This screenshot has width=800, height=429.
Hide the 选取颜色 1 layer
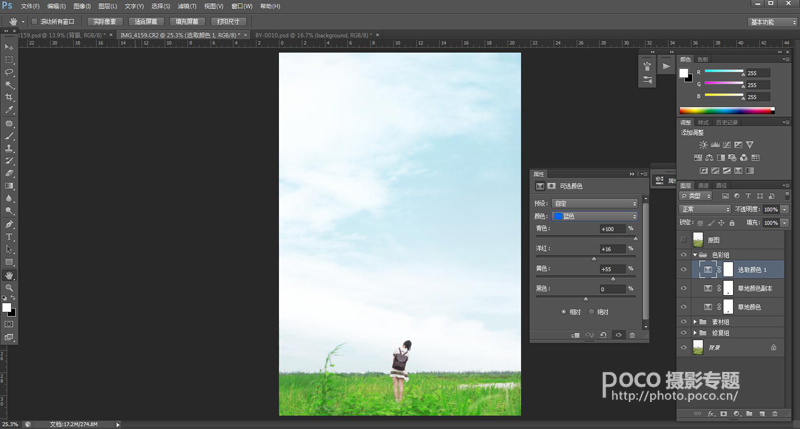tap(684, 270)
